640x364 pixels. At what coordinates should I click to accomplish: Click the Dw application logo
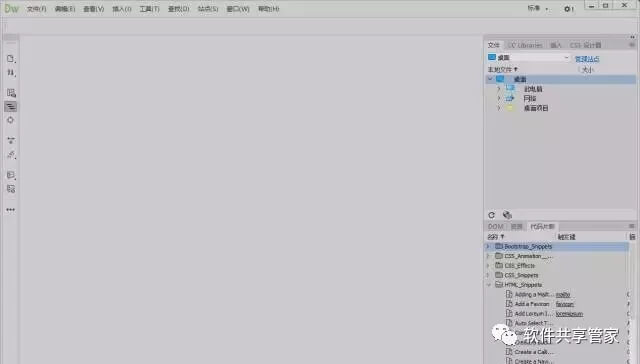[11, 8]
